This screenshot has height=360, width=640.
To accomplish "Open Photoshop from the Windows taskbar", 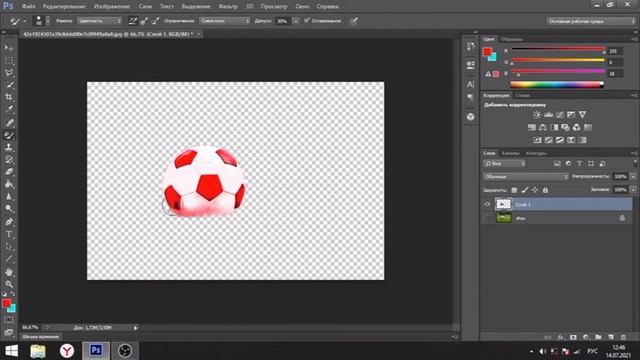I will point(96,351).
